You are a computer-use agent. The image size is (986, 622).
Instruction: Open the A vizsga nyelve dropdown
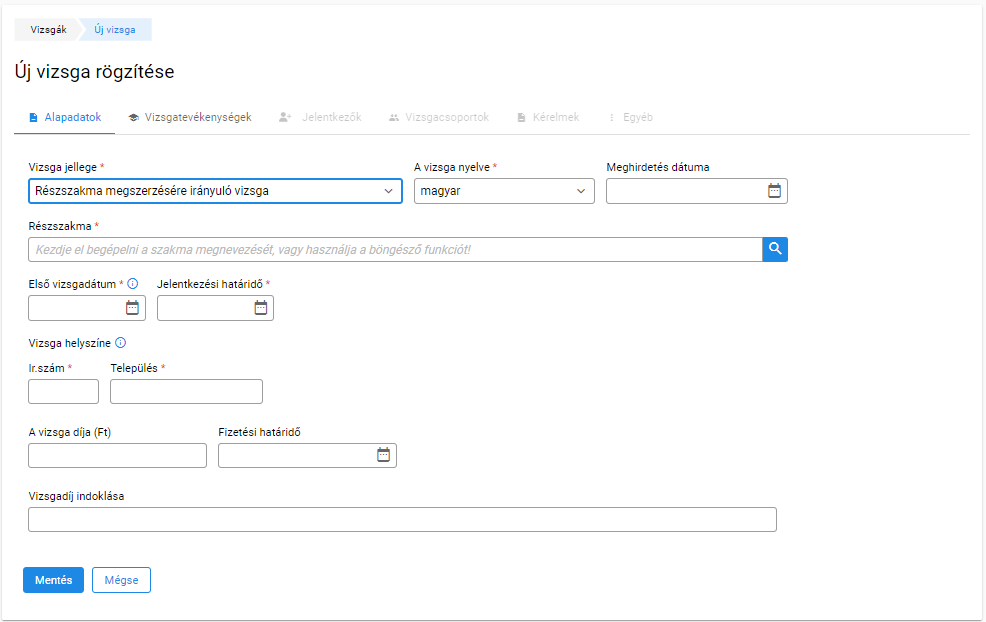(x=504, y=191)
